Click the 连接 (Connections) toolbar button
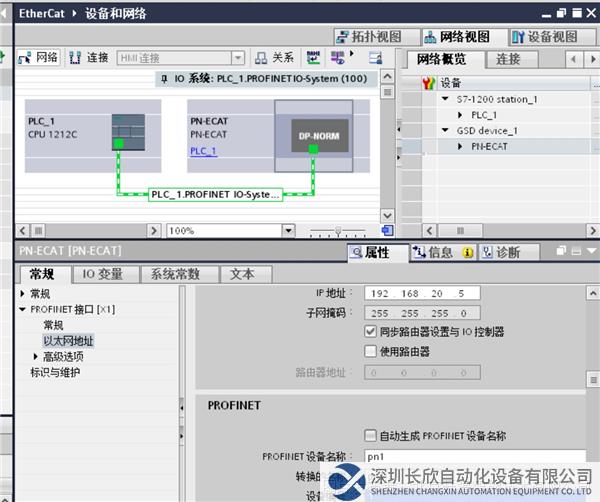The image size is (600, 502). 88,58
